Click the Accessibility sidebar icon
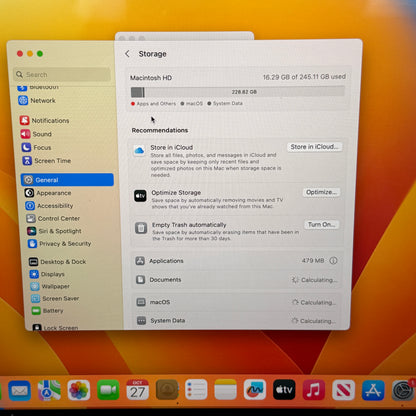Image resolution: width=416 pixels, height=416 pixels. tap(30, 206)
